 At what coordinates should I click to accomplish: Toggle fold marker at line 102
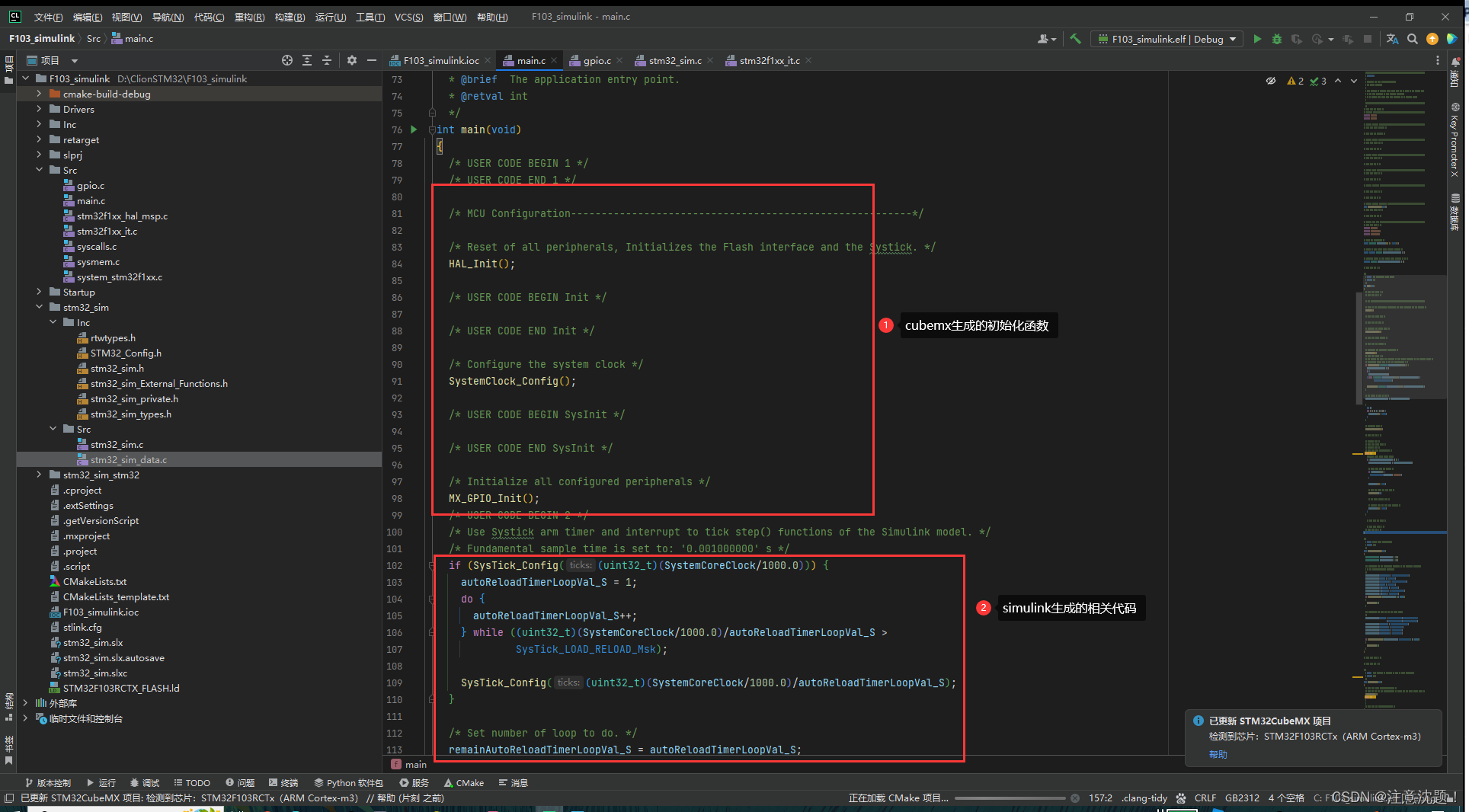coord(432,565)
